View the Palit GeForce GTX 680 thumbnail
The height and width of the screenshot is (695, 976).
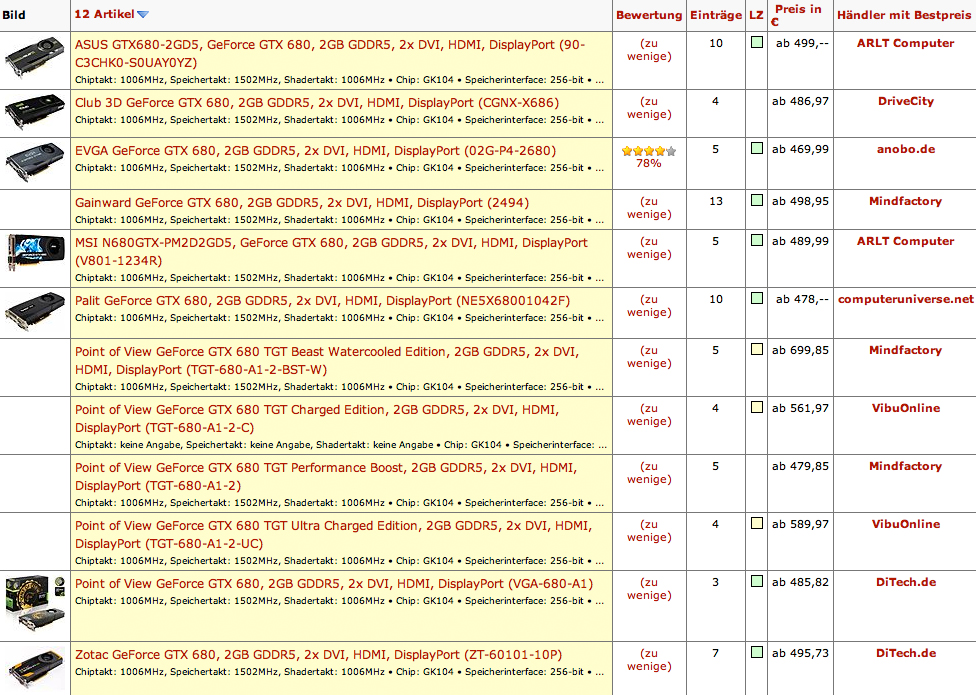(x=35, y=311)
